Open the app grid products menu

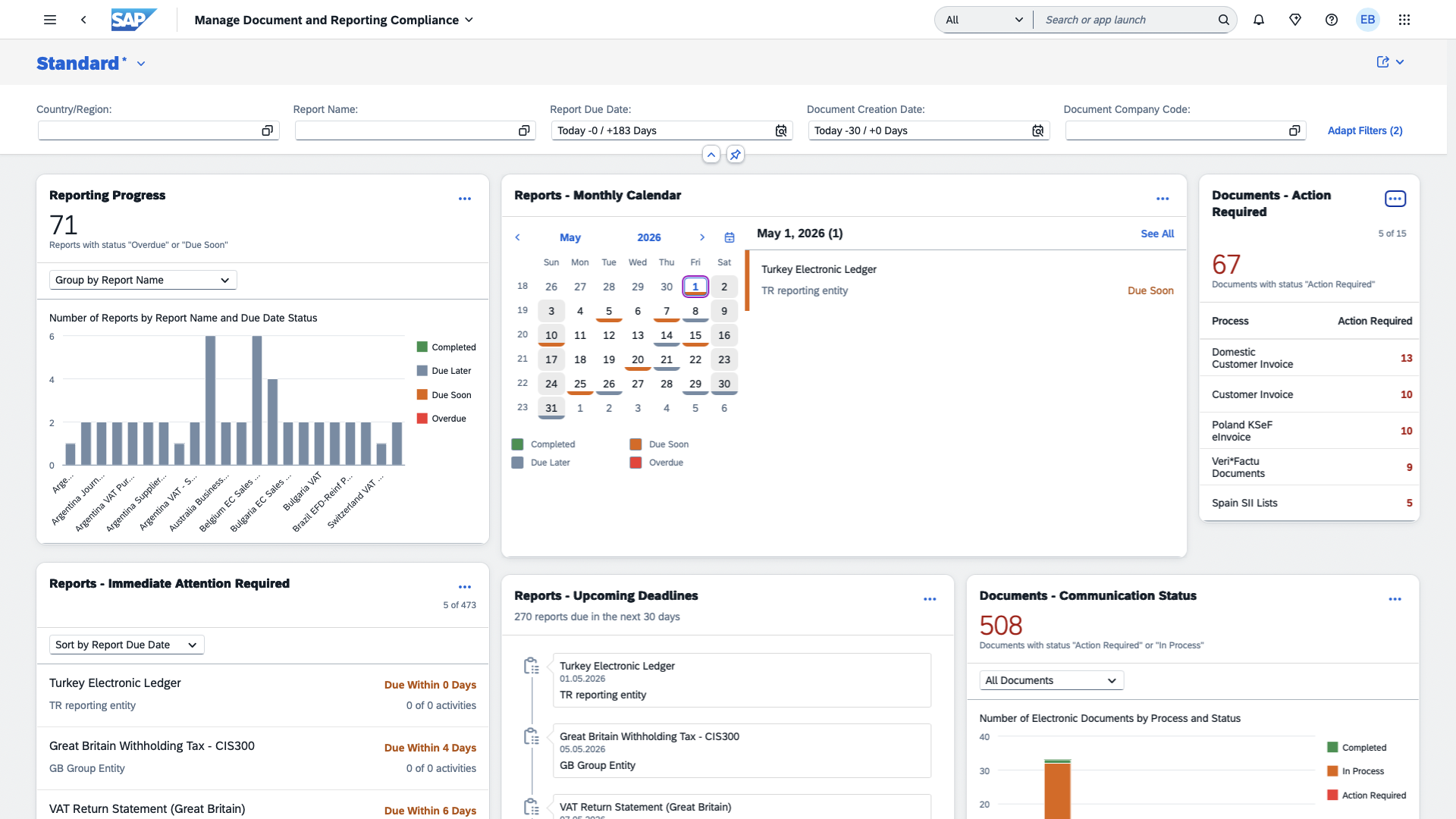[1404, 20]
